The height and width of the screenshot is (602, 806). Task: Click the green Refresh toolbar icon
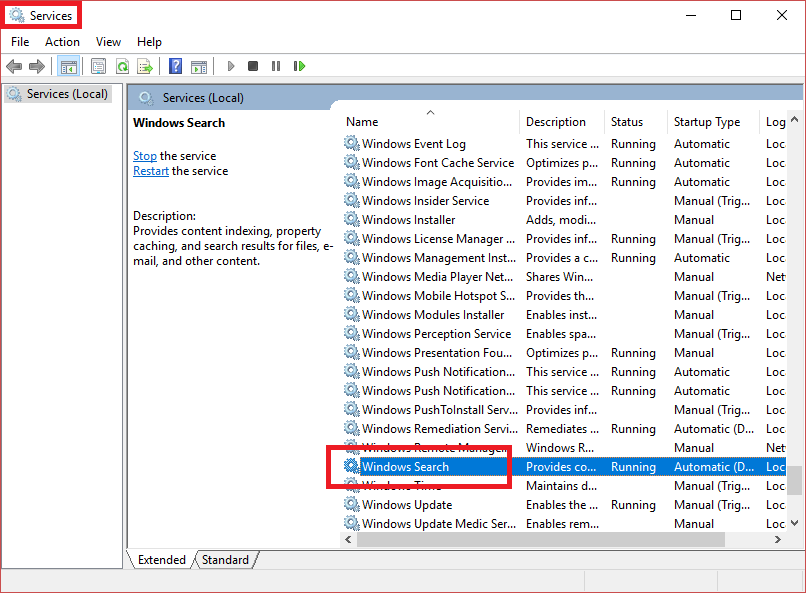click(122, 66)
